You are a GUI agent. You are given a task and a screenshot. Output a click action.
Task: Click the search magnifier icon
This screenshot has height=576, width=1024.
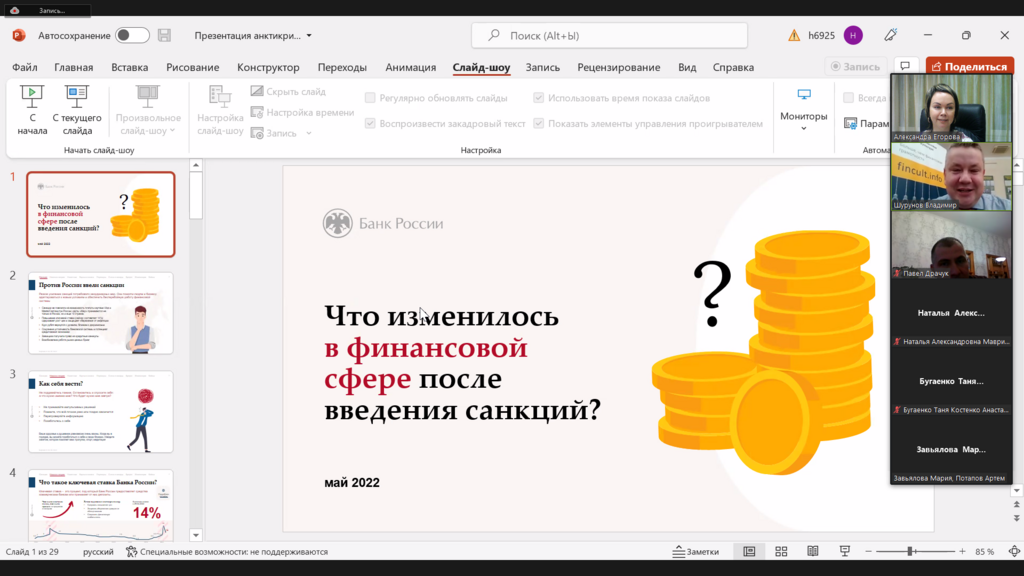tap(494, 35)
